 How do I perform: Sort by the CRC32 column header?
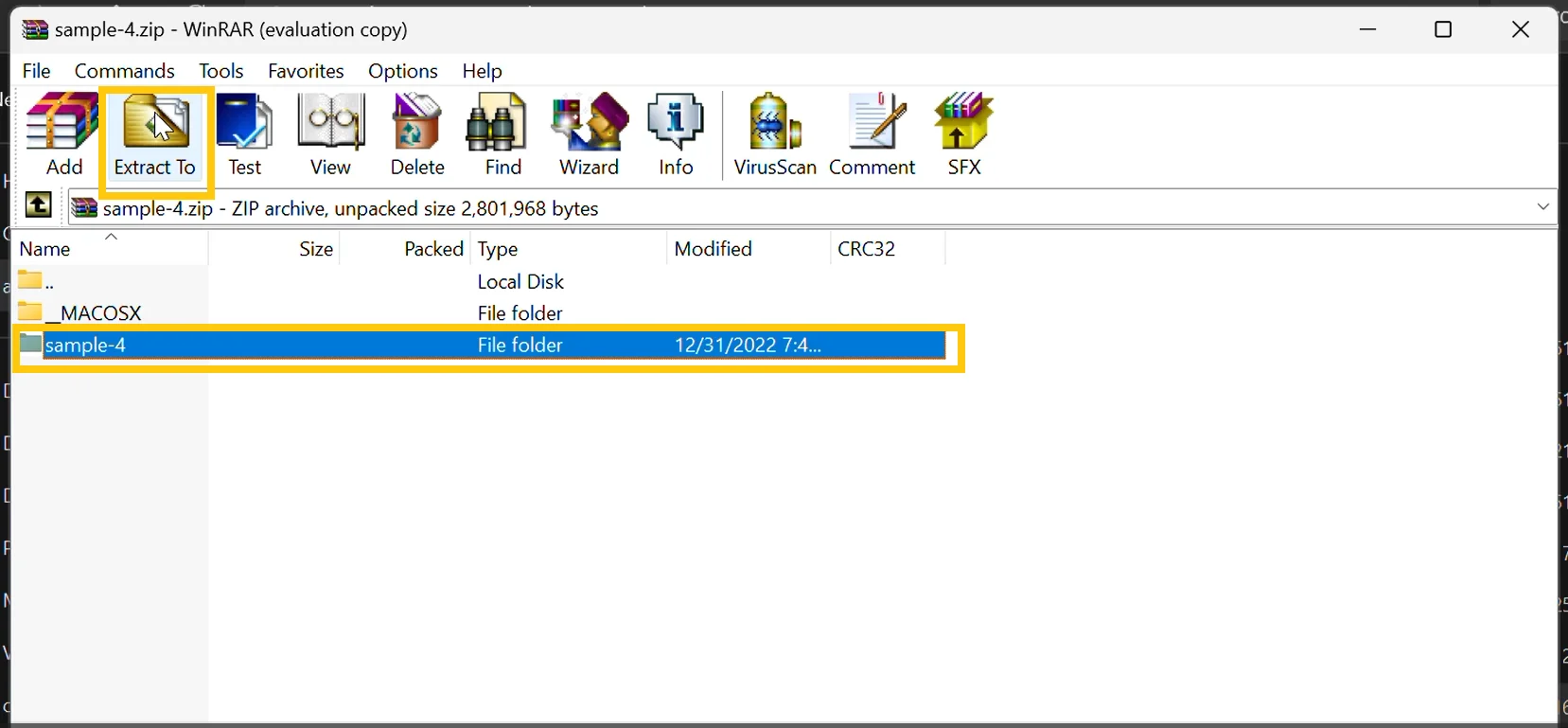tap(888, 248)
